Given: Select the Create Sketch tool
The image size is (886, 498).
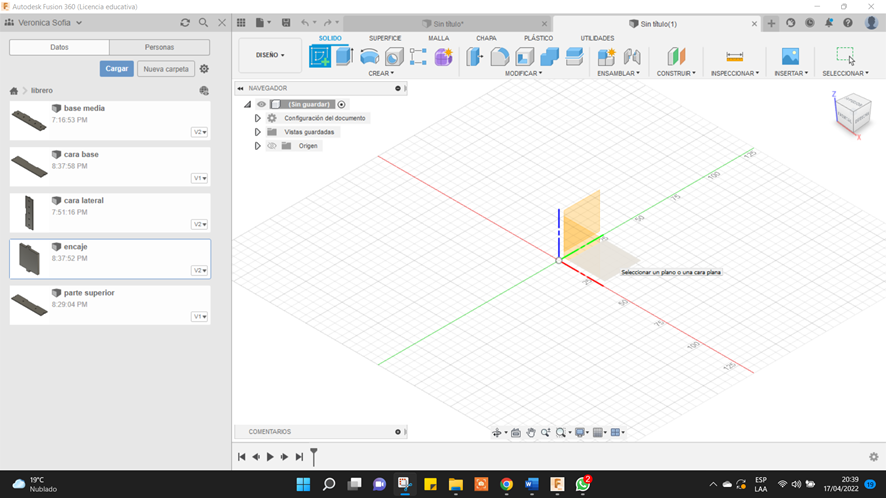Looking at the screenshot, I should (320, 57).
